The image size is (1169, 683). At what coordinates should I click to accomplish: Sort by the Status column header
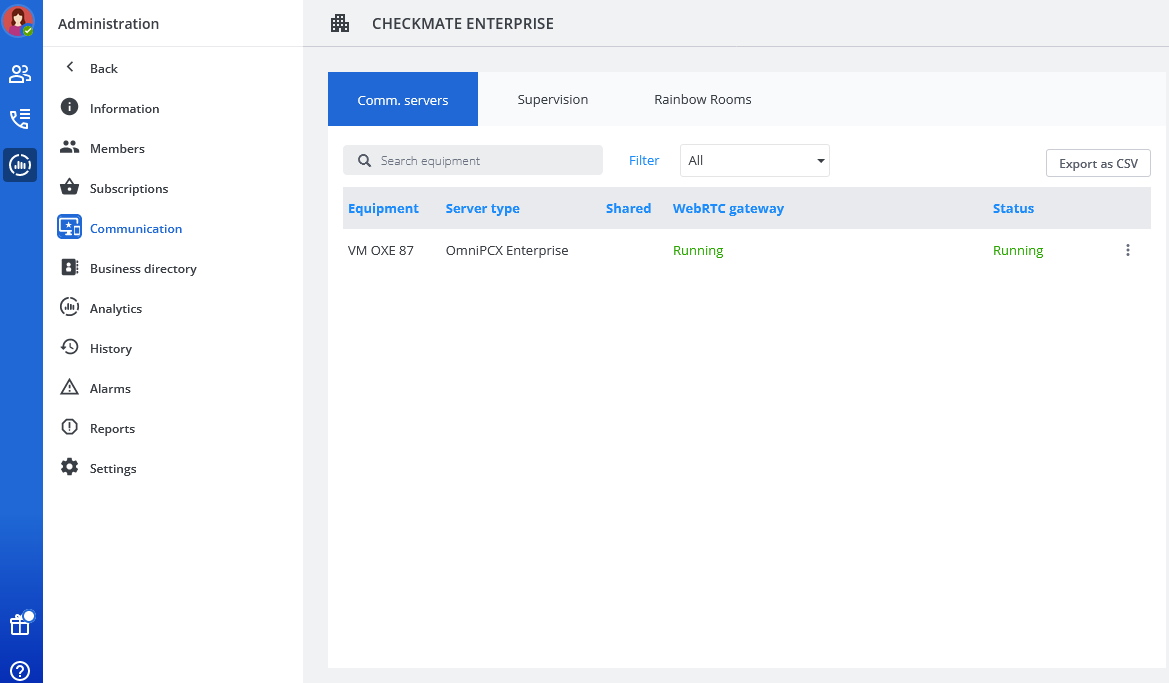[1013, 209]
